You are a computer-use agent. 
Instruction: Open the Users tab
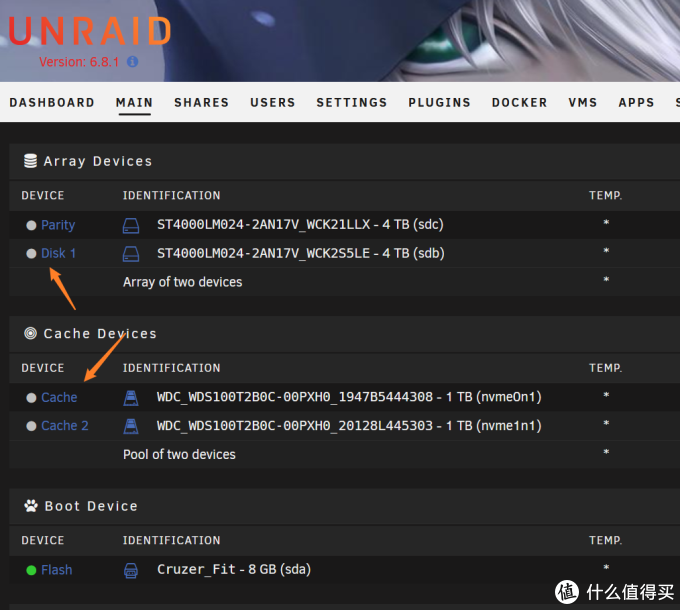coord(273,102)
